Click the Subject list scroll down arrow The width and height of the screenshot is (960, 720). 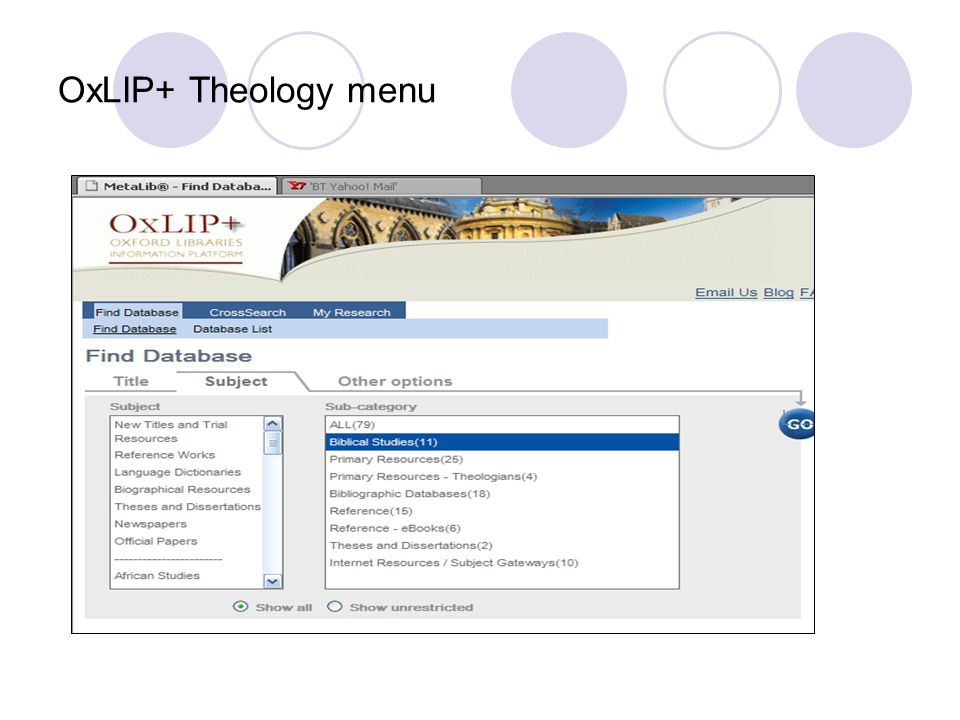273,581
